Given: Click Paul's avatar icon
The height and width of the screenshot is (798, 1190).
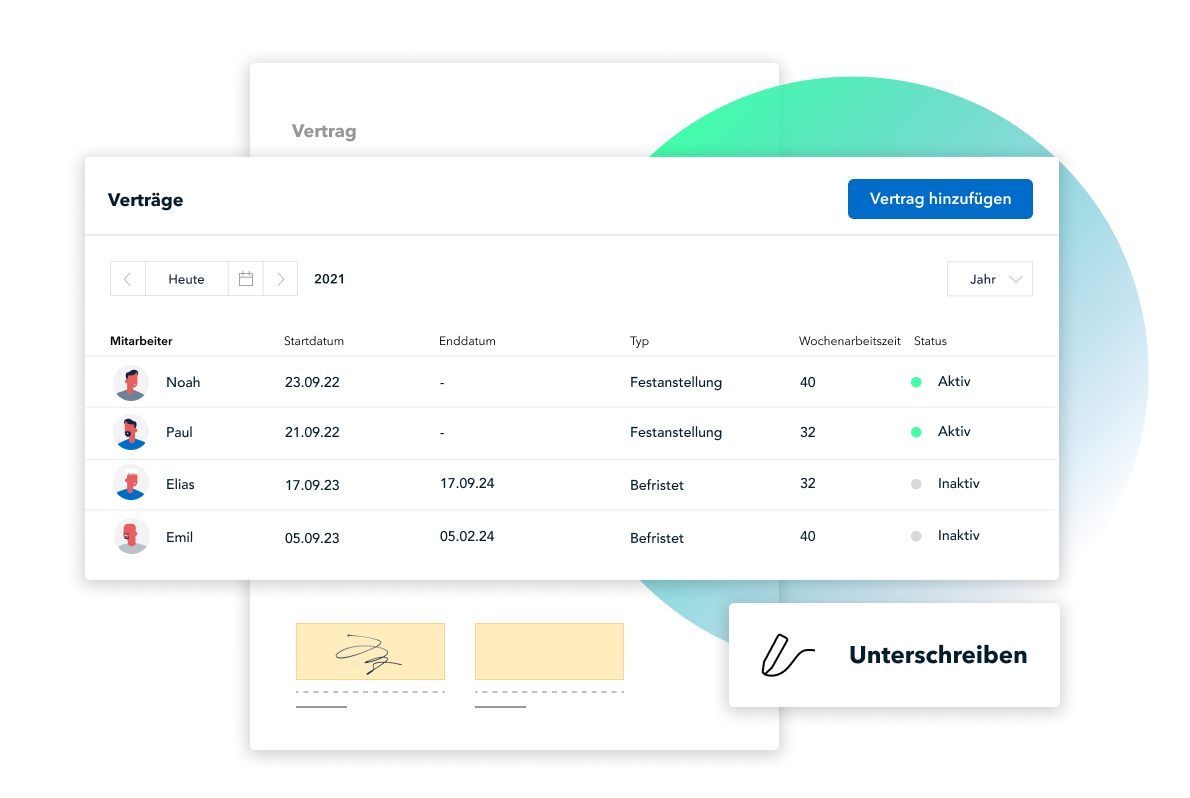Looking at the screenshot, I should tap(131, 433).
